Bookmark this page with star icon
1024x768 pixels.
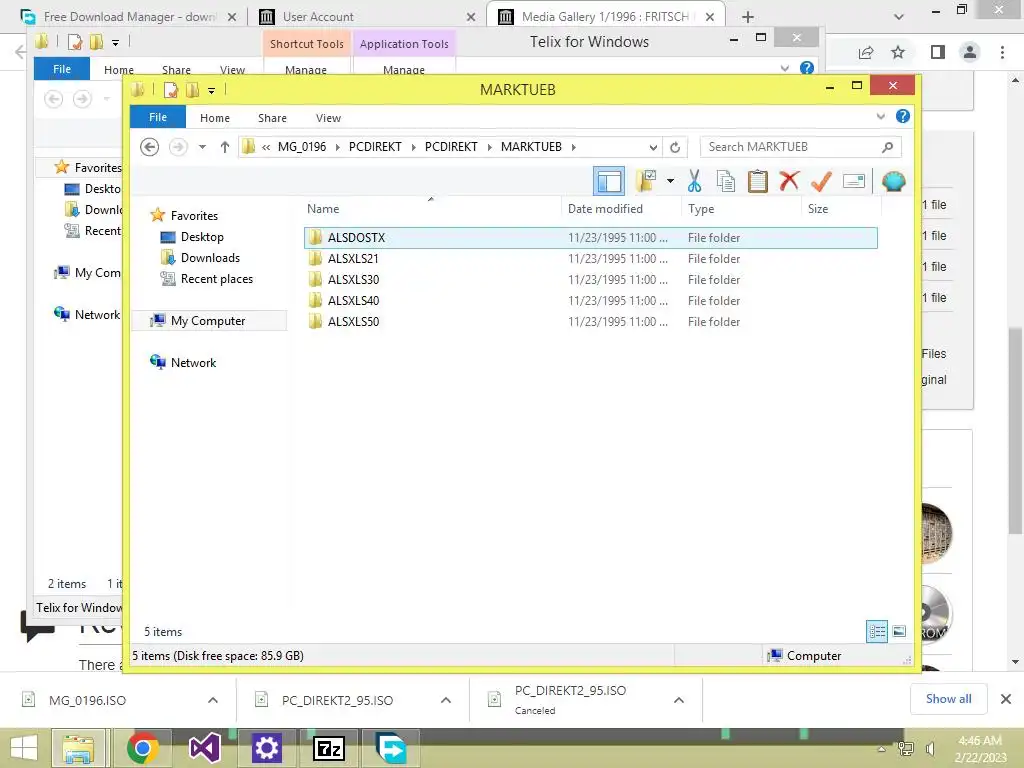(x=898, y=52)
